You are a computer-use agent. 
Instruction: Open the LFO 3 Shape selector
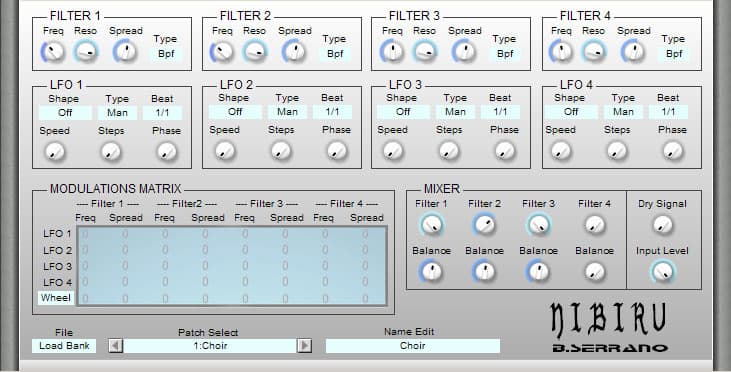(x=403, y=112)
